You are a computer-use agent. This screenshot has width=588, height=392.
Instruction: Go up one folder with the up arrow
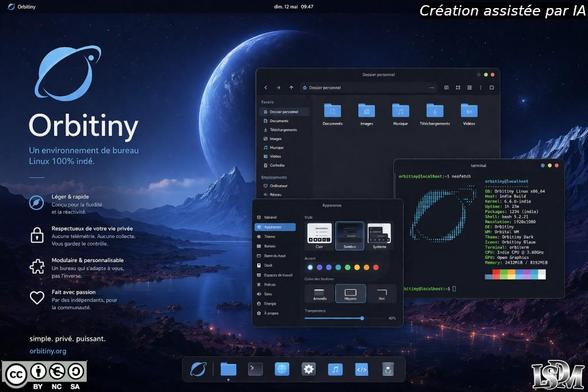[291, 87]
